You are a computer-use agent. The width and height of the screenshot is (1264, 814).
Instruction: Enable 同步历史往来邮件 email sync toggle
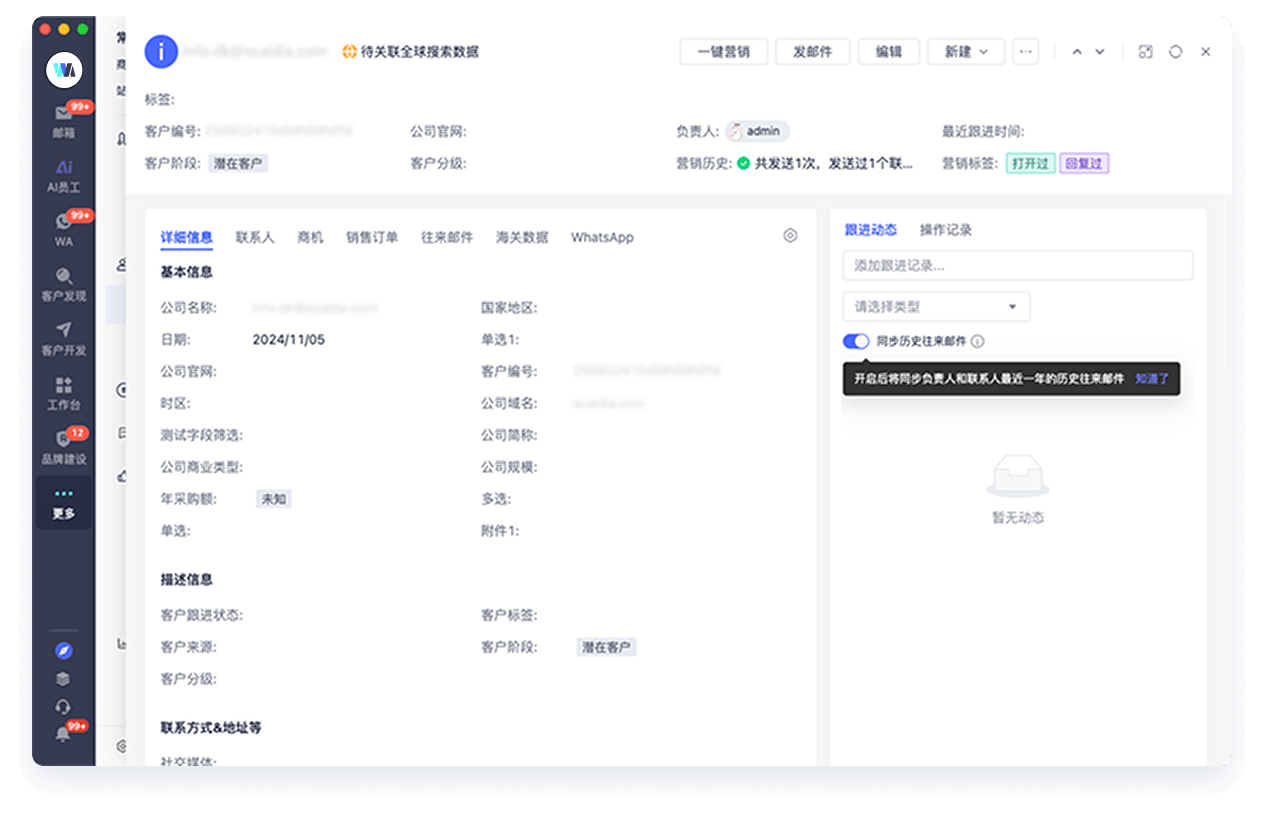[x=856, y=341]
